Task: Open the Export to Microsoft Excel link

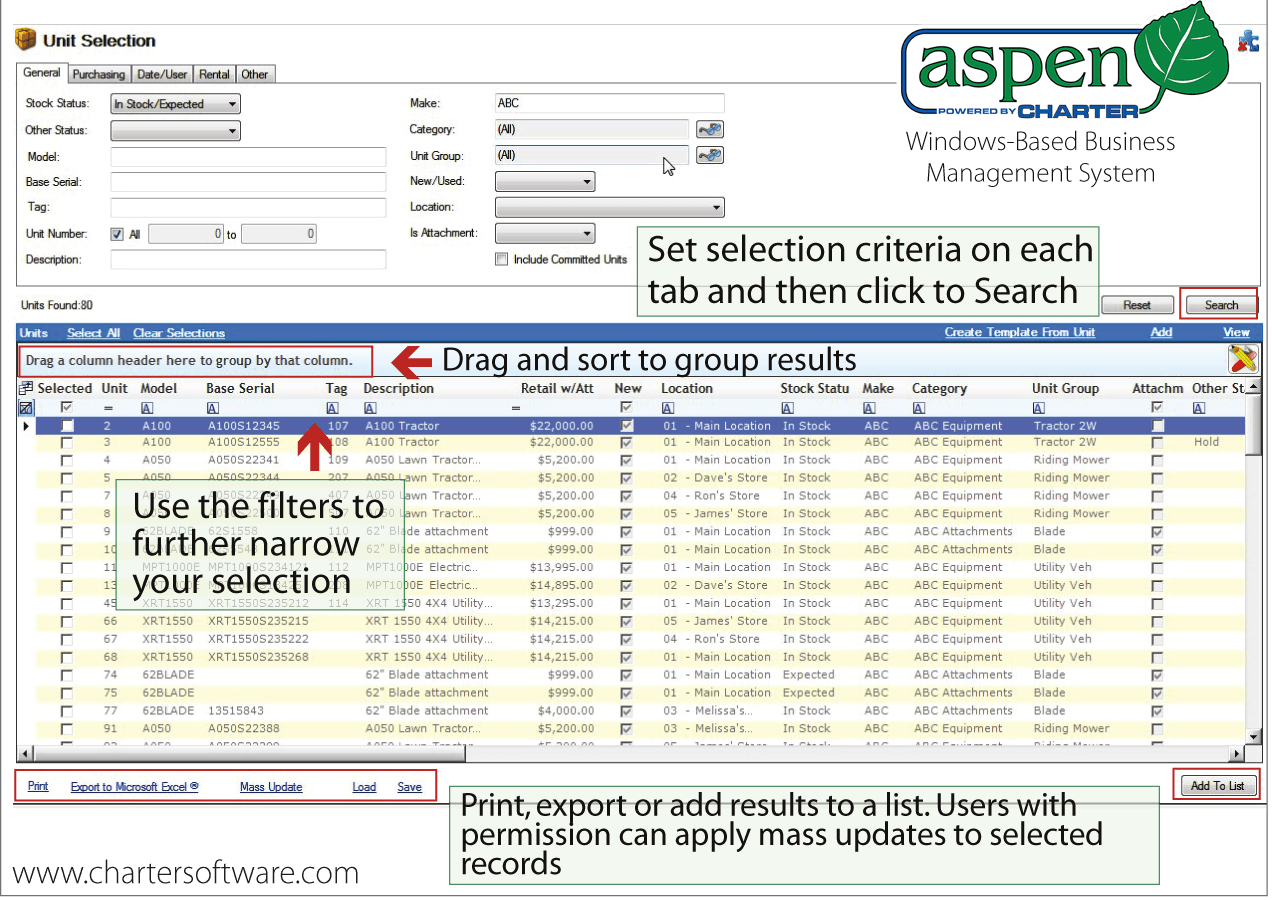Action: [134, 787]
